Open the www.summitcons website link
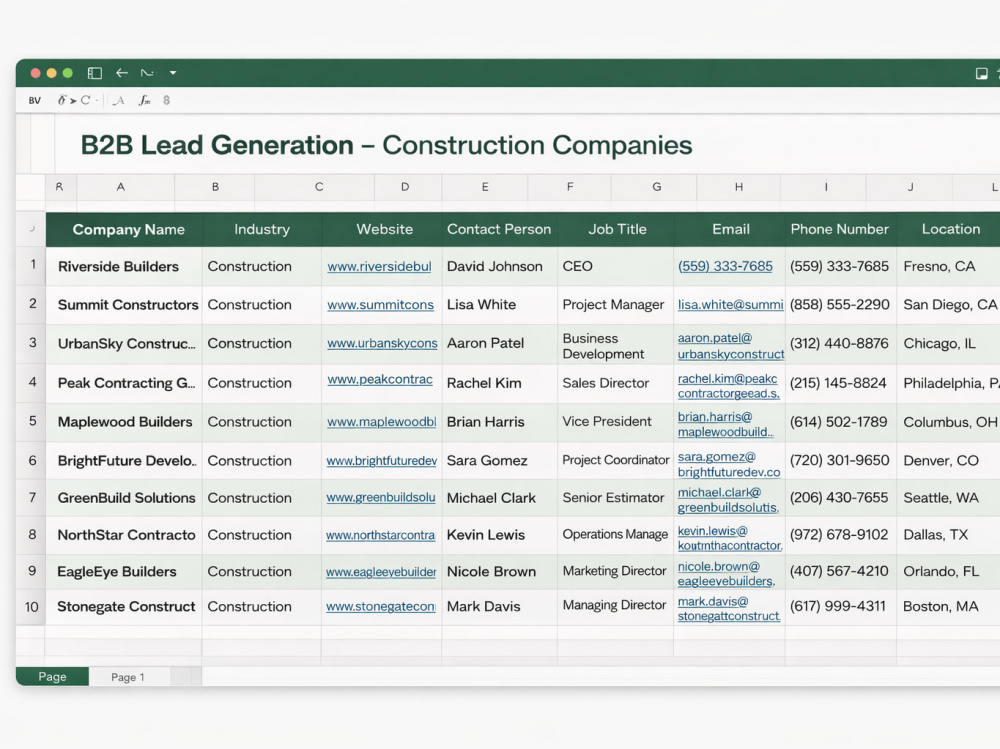Image resolution: width=1000 pixels, height=749 pixels. [x=381, y=305]
